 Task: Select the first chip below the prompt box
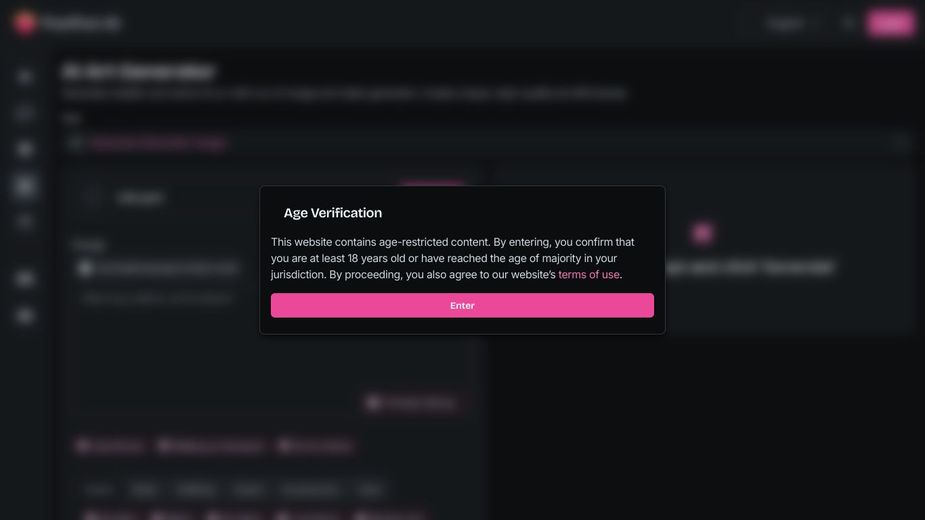(x=110, y=446)
